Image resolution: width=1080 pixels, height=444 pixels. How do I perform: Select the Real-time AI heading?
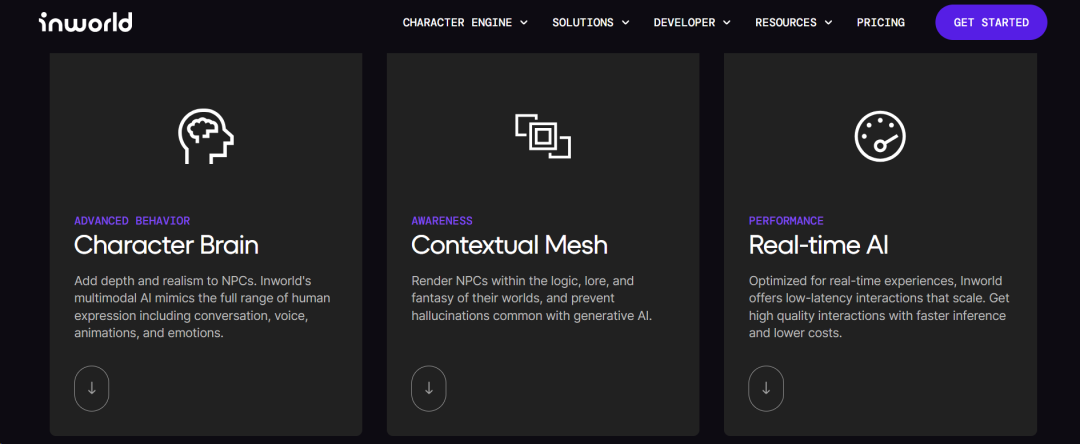[x=818, y=245]
